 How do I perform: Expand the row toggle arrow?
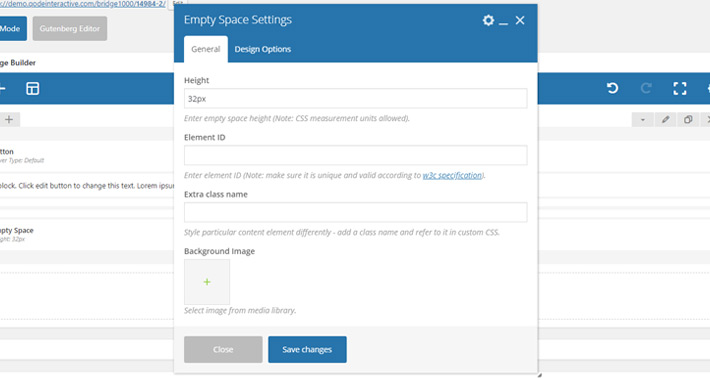(643, 120)
